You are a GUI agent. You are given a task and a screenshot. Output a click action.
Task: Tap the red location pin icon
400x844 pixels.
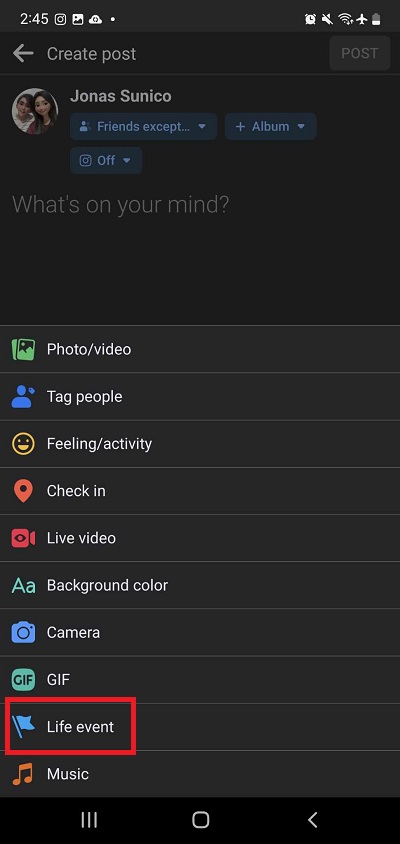click(x=23, y=491)
